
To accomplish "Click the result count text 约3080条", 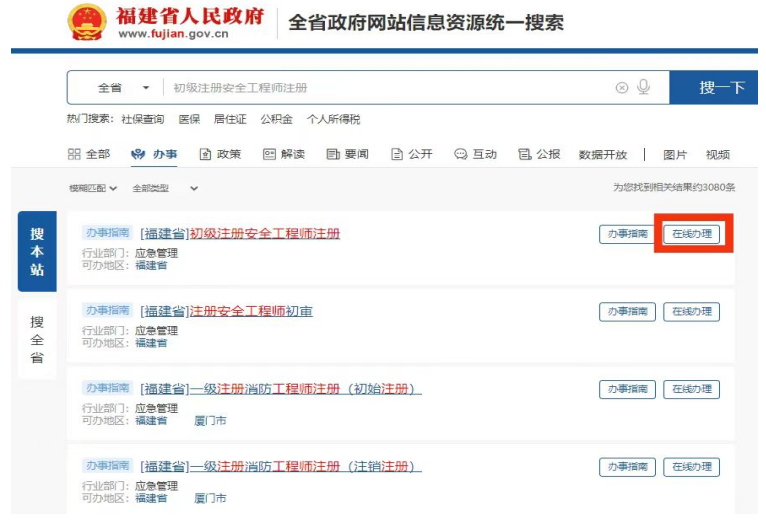I will click(714, 188).
